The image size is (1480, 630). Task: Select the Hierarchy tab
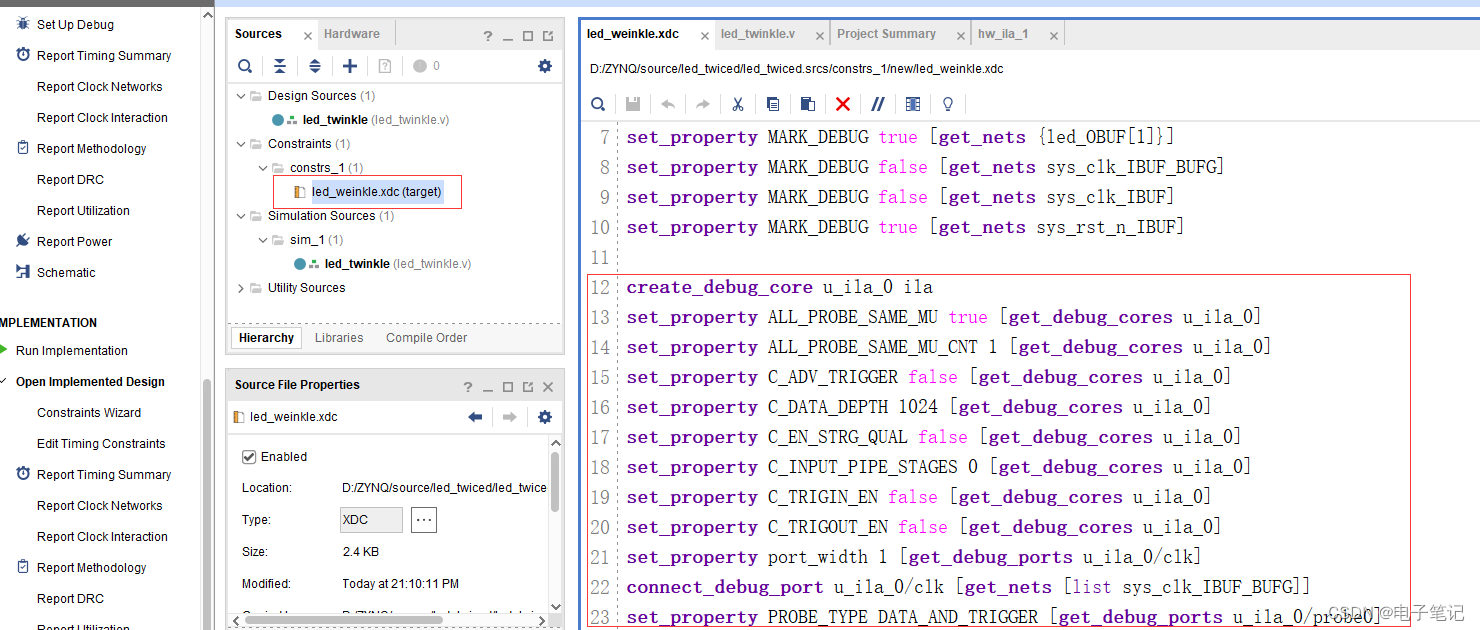(267, 338)
